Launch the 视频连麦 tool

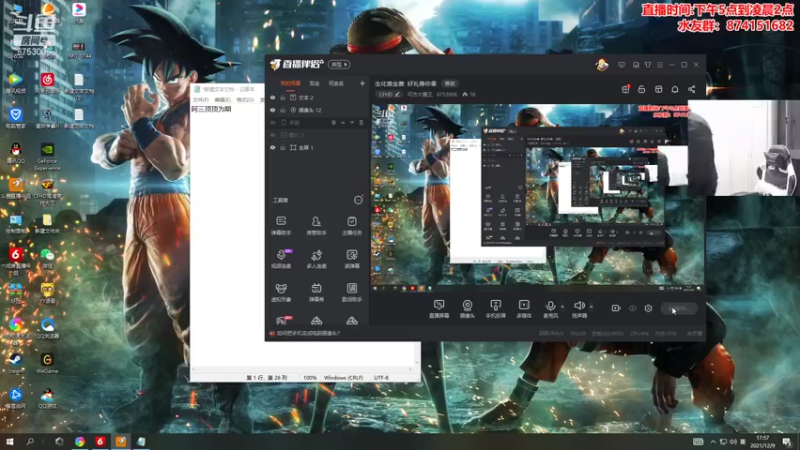[281, 259]
